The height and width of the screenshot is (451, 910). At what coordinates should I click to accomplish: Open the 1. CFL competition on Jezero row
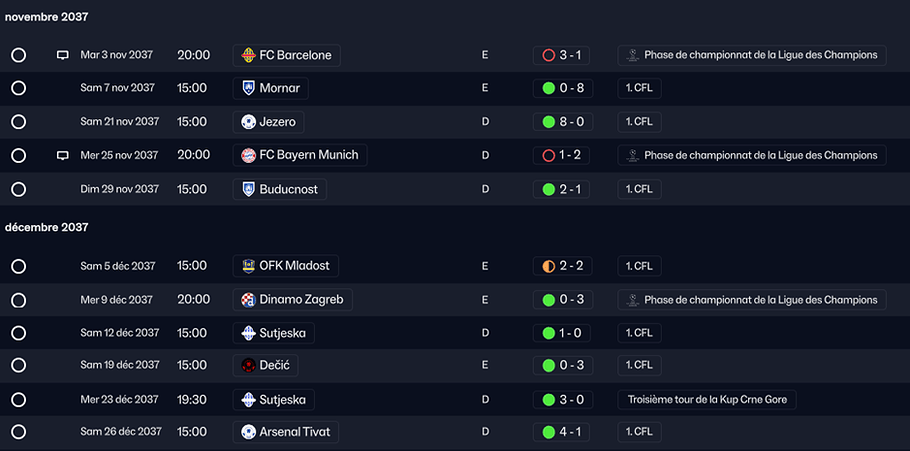[x=640, y=122]
